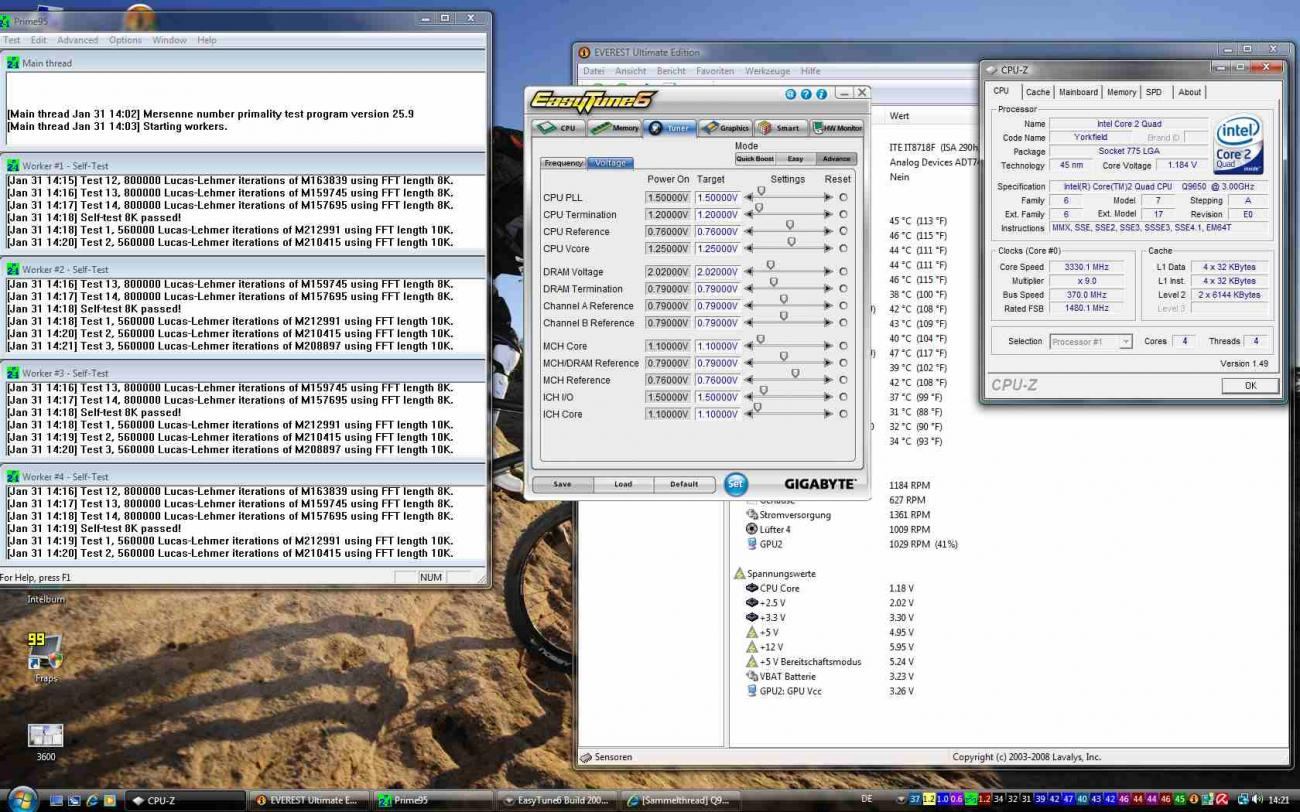This screenshot has width=1300, height=812.
Task: Open the Options menu in Prime95
Action: 125,40
